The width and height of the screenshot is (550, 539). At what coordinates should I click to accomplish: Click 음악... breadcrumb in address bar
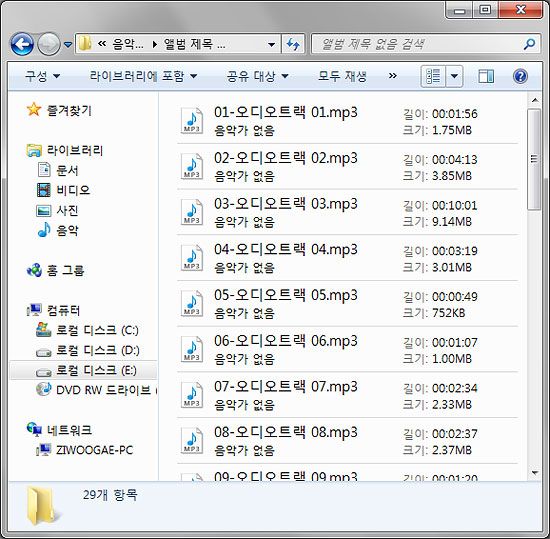coord(128,44)
